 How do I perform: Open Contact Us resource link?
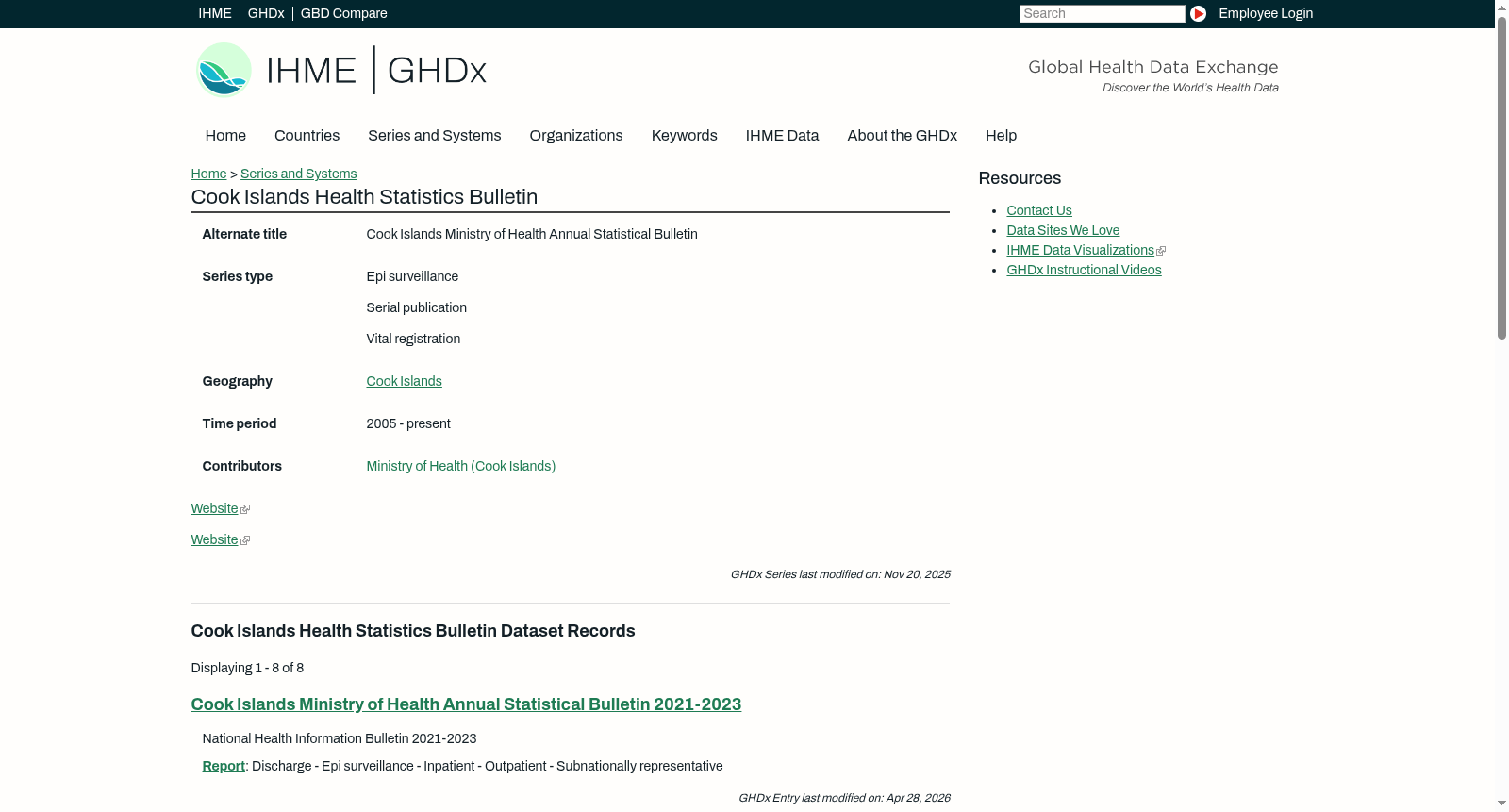(x=1039, y=210)
